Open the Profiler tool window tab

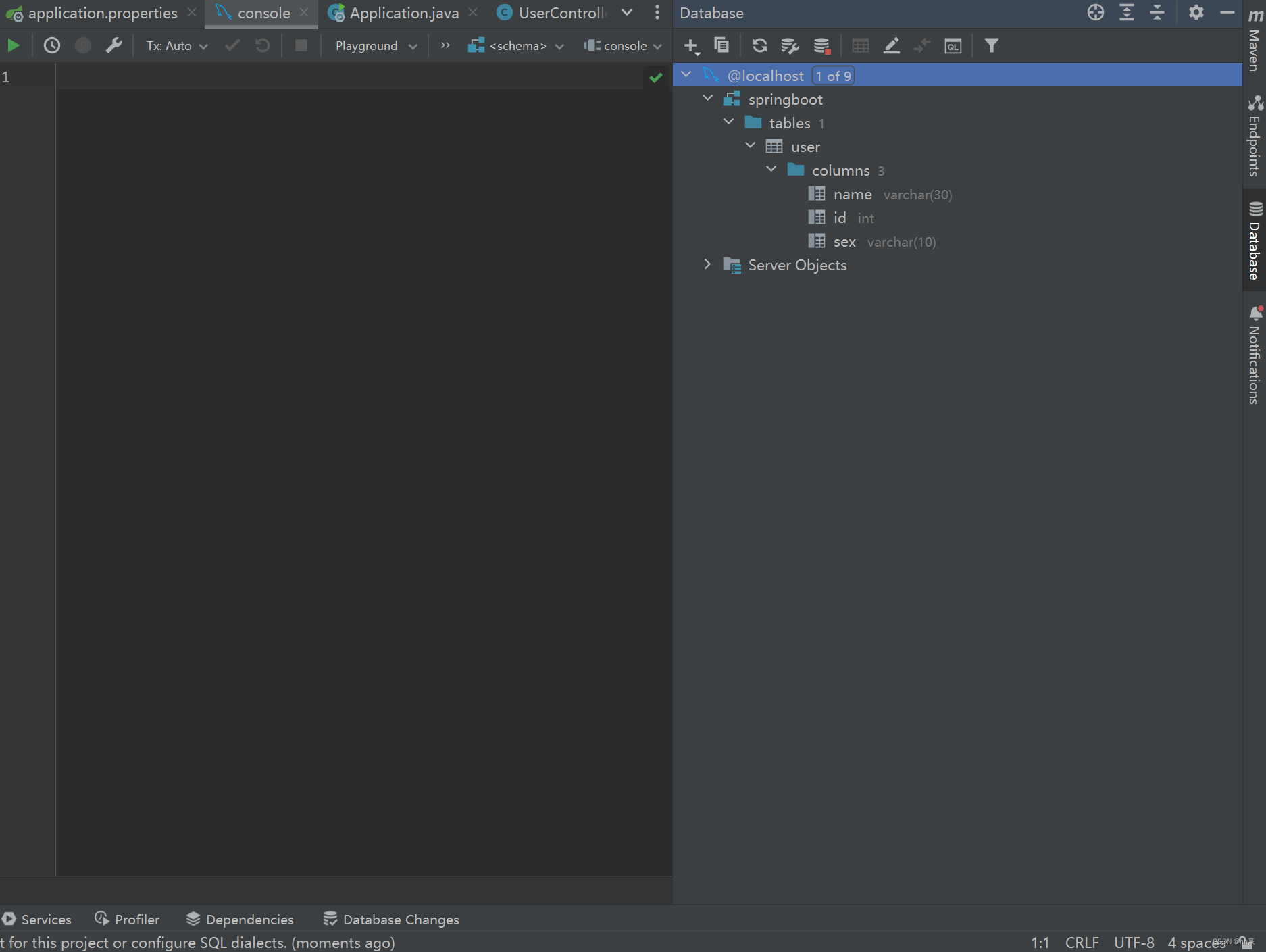tap(127, 919)
